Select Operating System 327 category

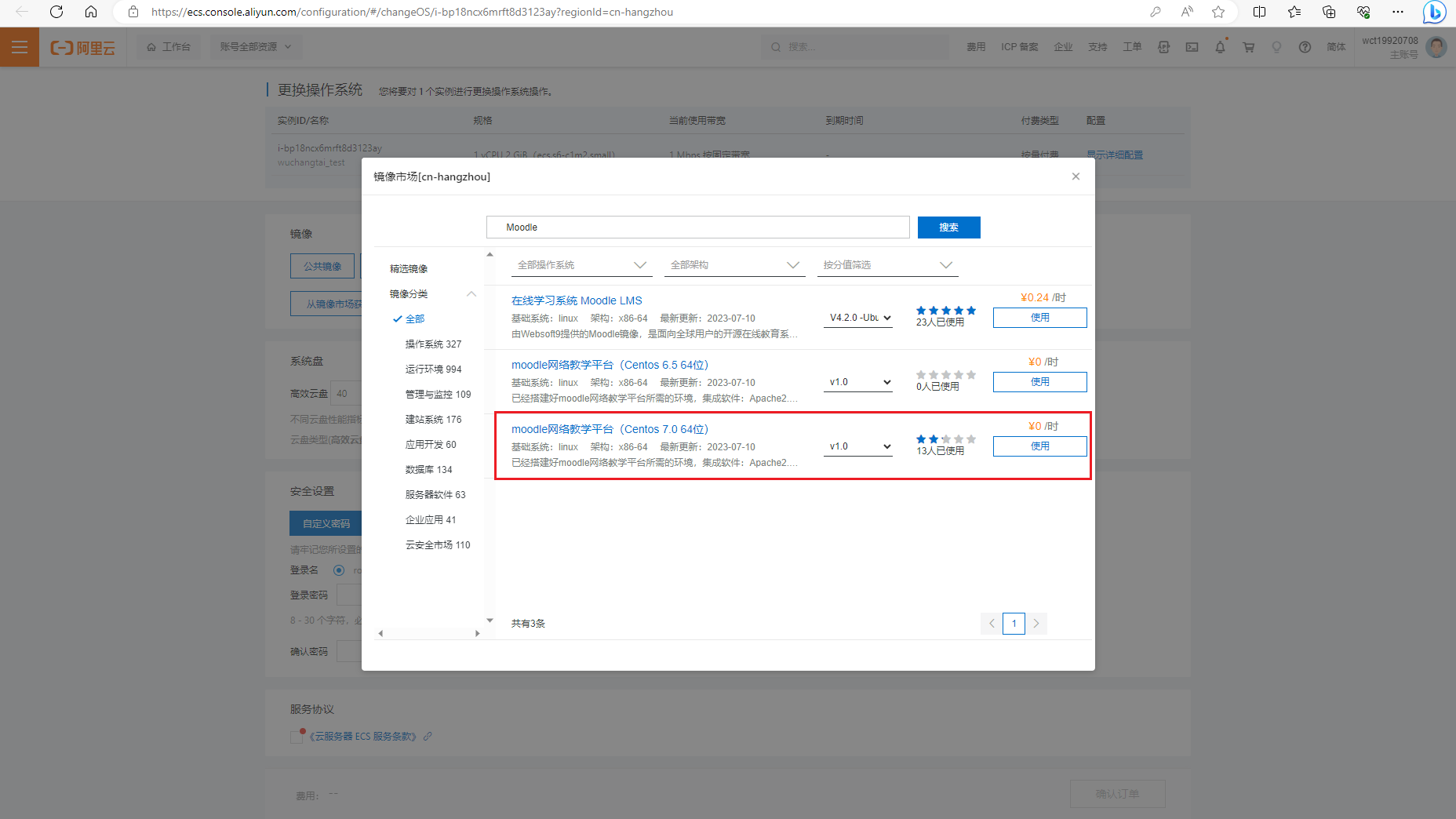(433, 344)
